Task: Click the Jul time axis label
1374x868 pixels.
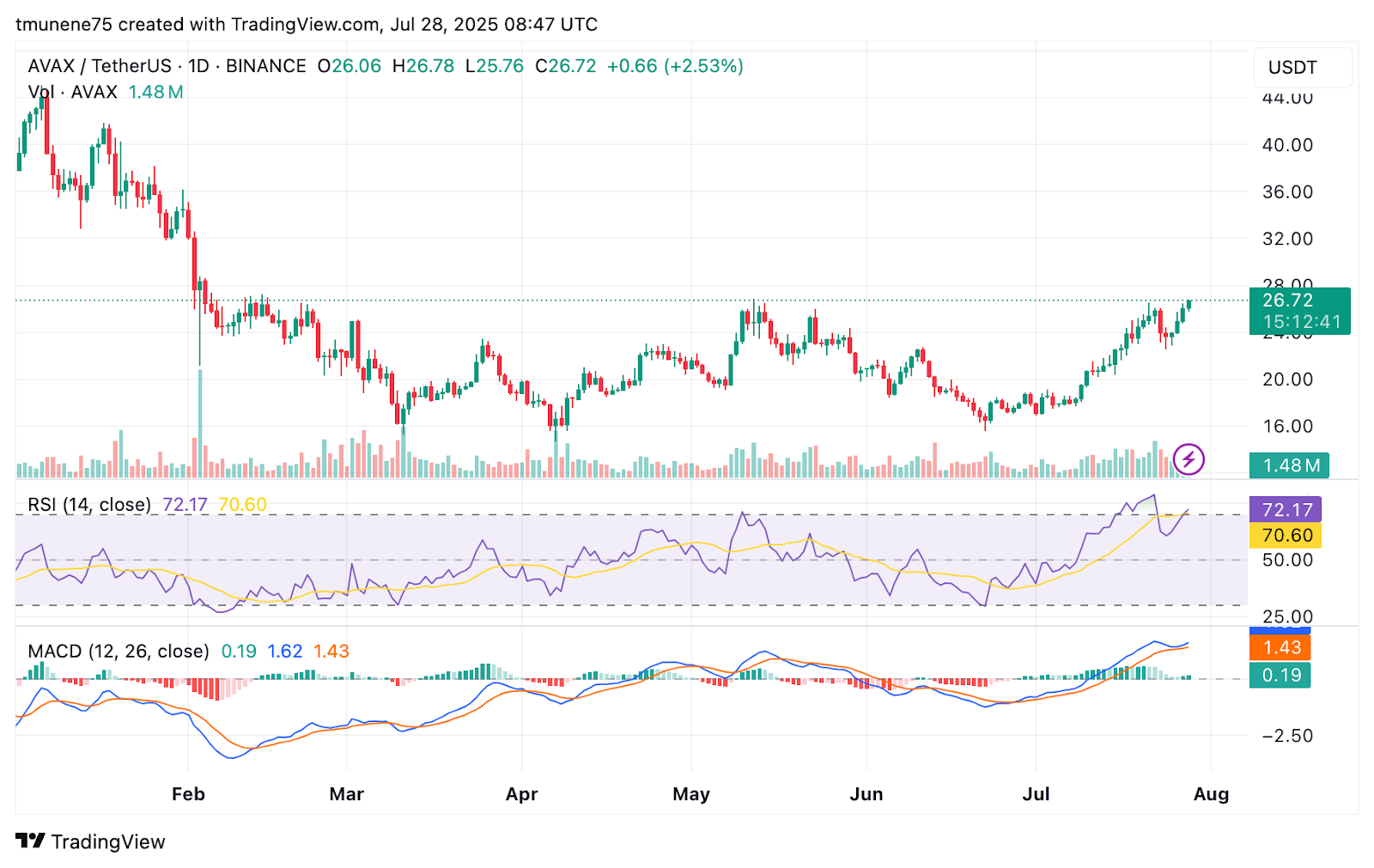Action: tap(1037, 794)
